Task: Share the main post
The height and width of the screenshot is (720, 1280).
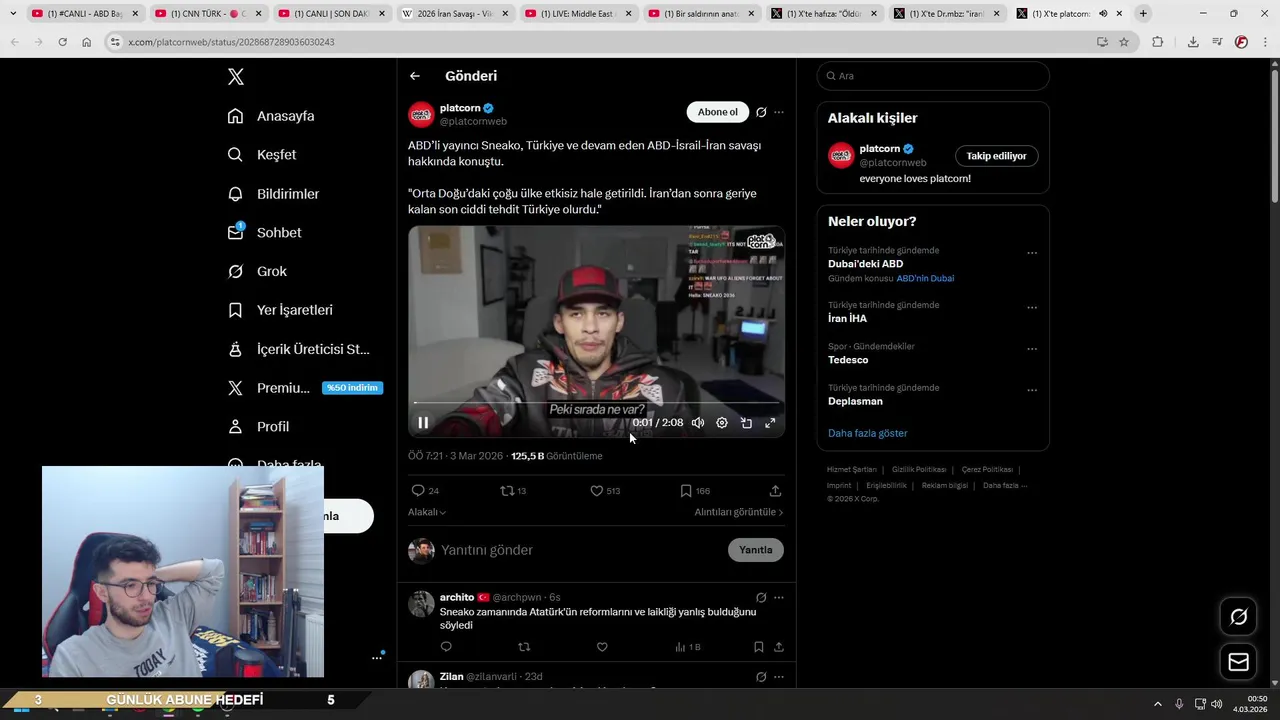Action: tap(775, 491)
